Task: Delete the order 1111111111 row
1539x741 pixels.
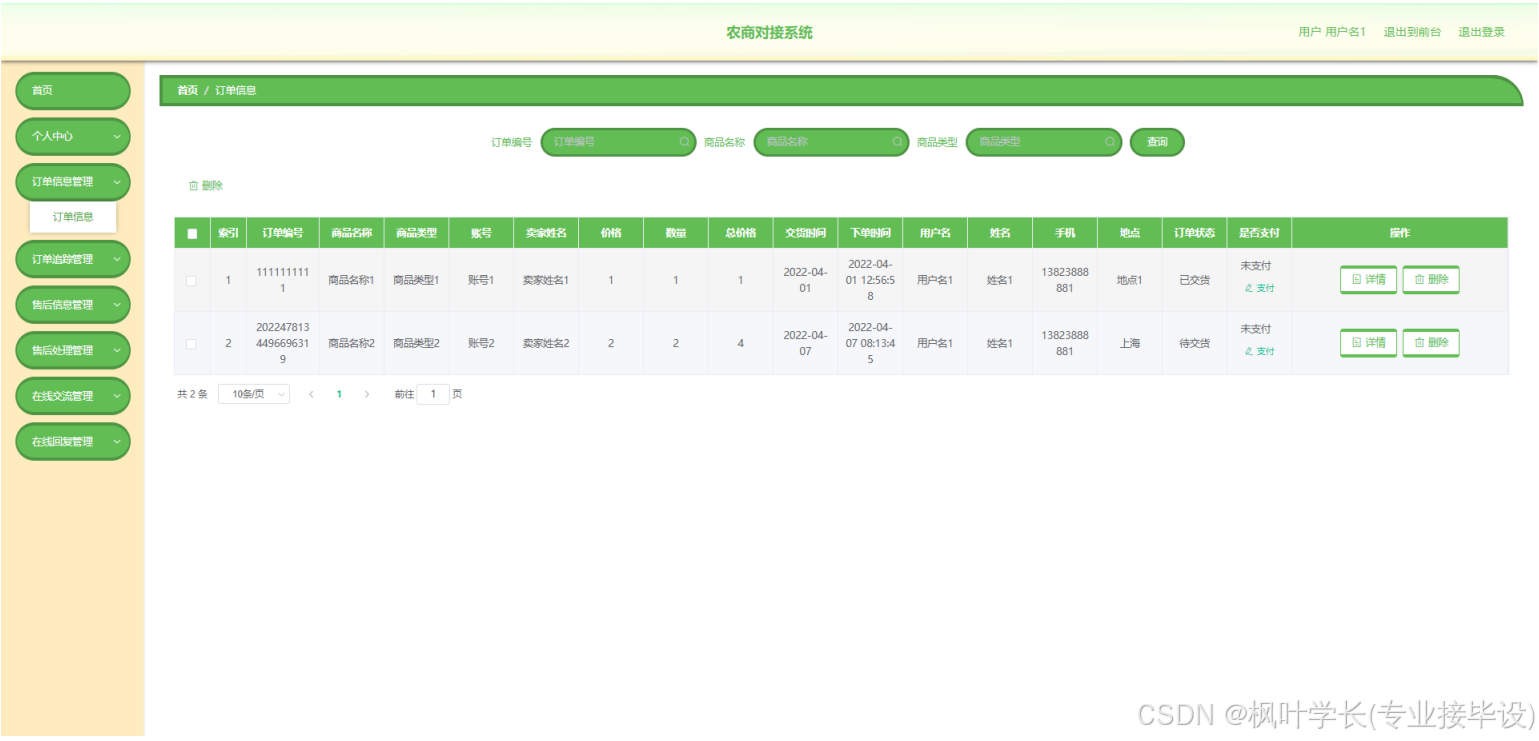Action: (1431, 280)
